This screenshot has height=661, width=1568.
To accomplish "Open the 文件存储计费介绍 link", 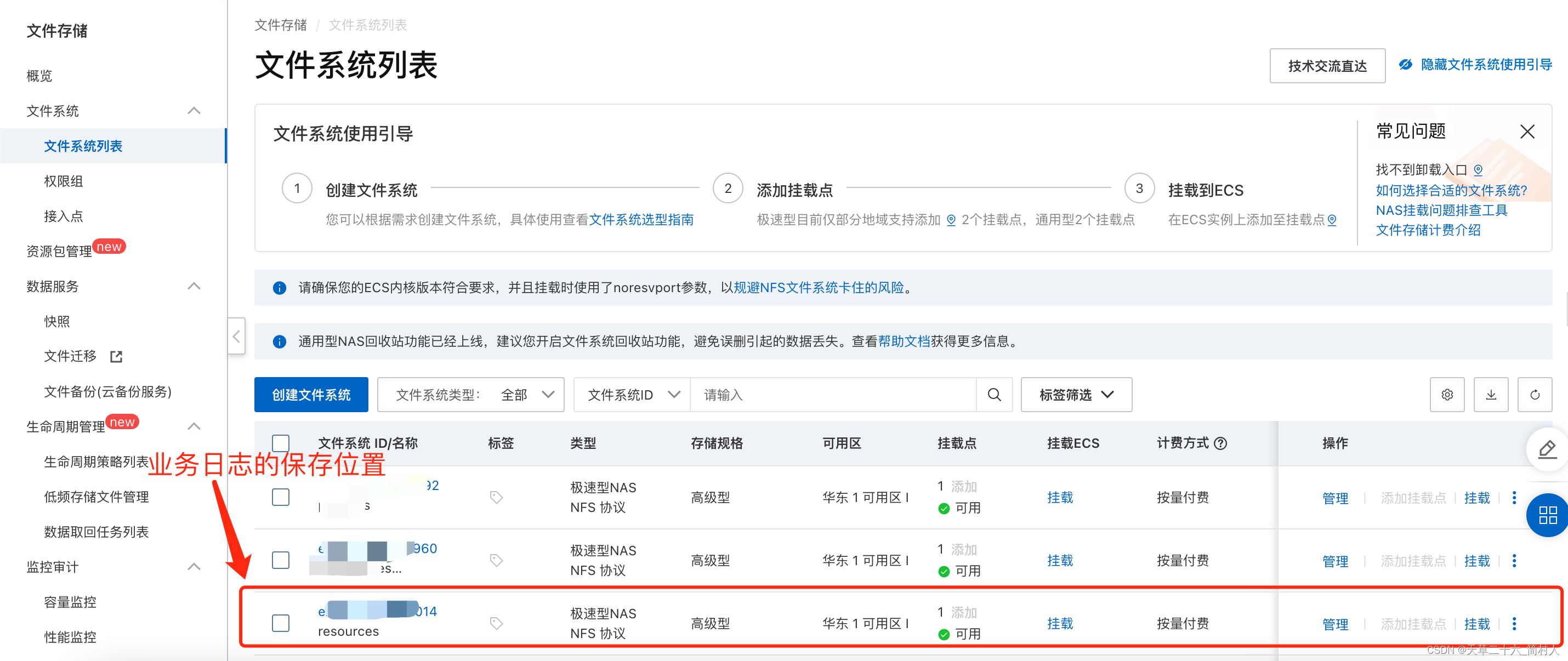I will 1428,230.
